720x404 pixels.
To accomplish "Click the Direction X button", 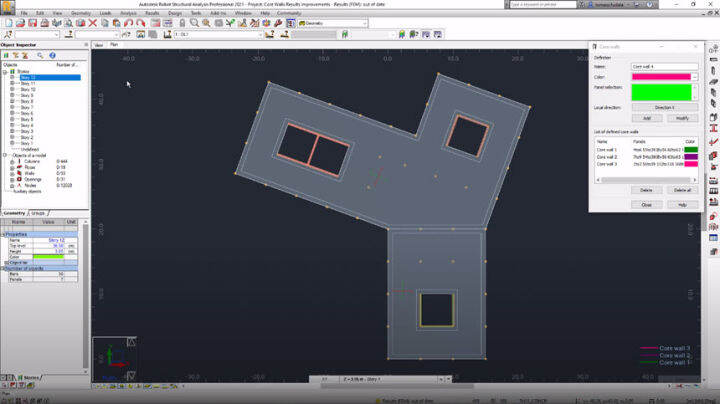I will (x=664, y=106).
